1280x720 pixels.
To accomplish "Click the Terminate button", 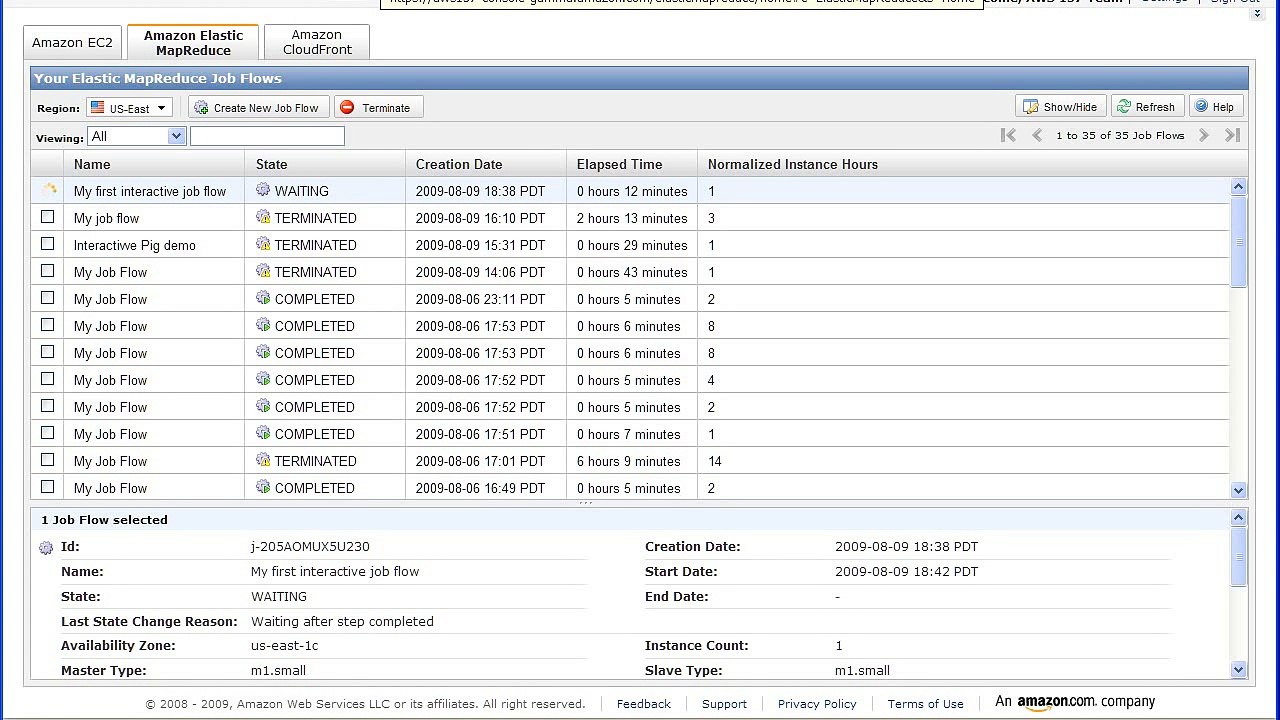I will (379, 108).
